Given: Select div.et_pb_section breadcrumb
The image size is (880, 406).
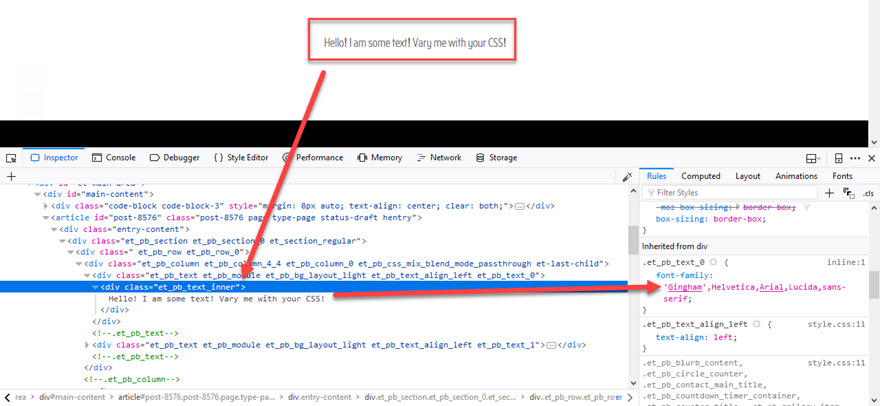Looking at the screenshot, I should (x=442, y=397).
